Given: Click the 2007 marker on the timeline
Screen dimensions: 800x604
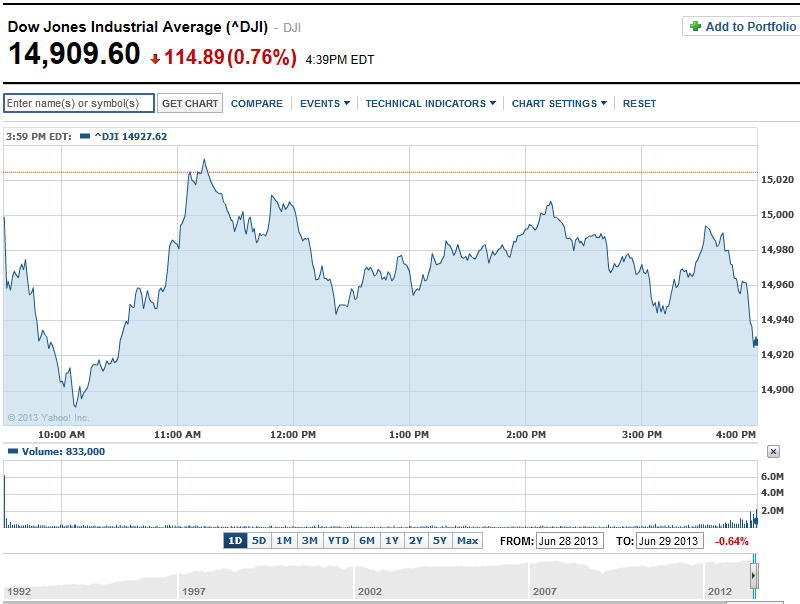Looking at the screenshot, I should click(x=545, y=591).
